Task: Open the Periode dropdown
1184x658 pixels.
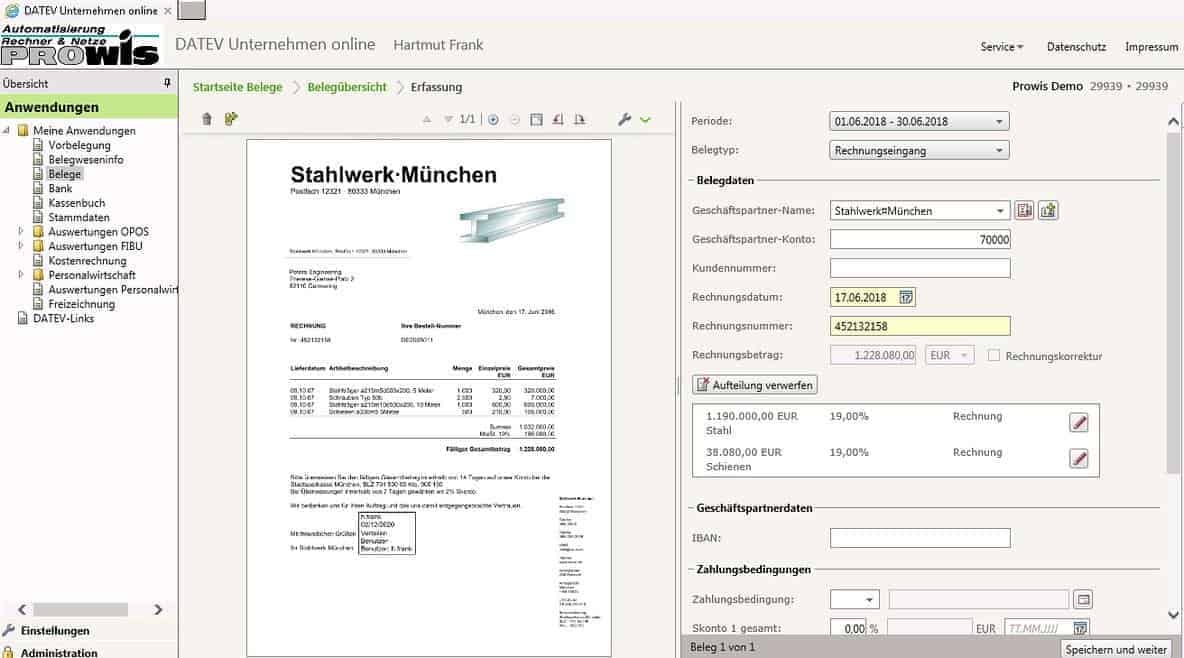Action: click(919, 122)
